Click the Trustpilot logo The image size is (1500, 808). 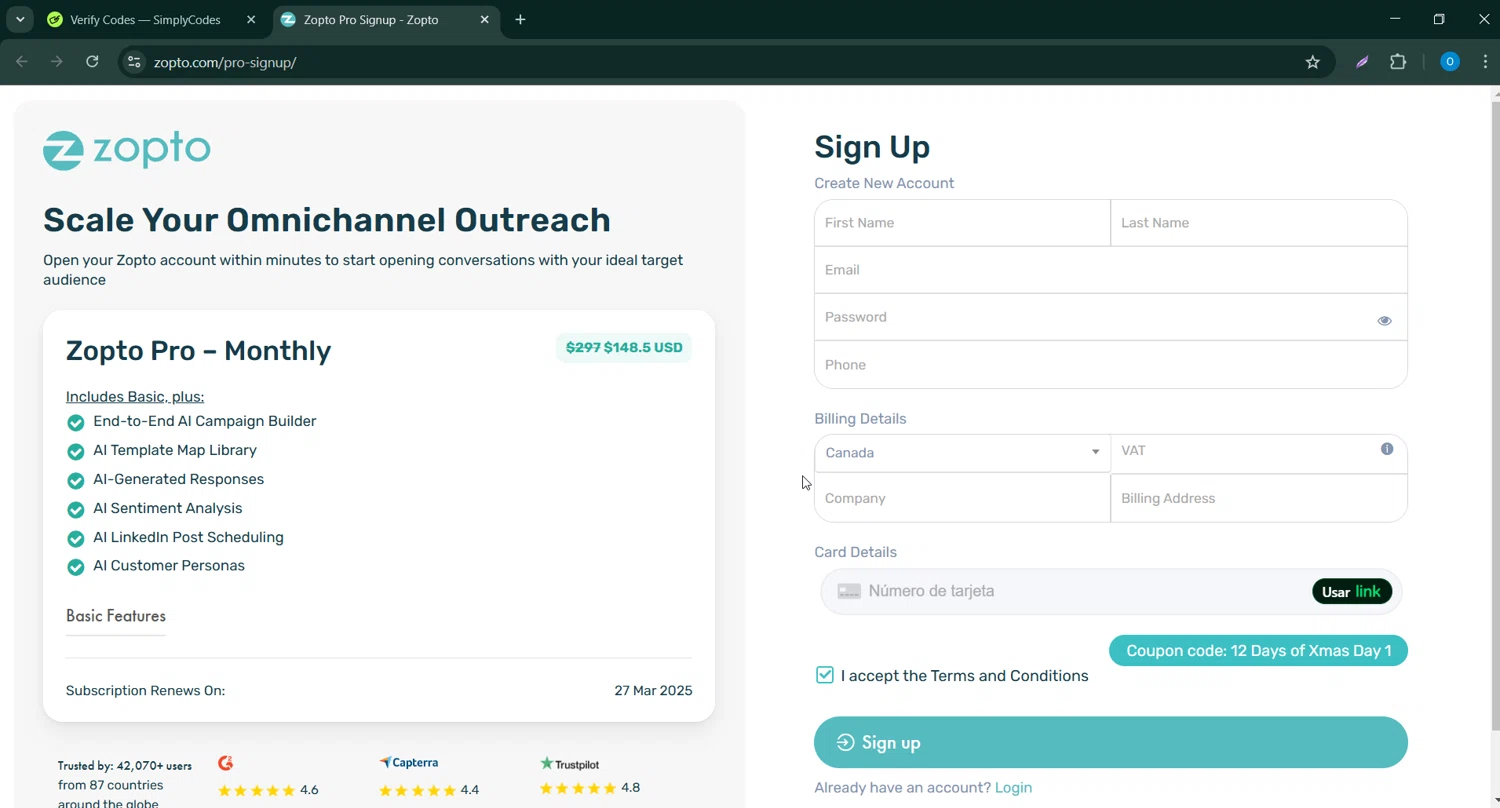[x=570, y=764]
